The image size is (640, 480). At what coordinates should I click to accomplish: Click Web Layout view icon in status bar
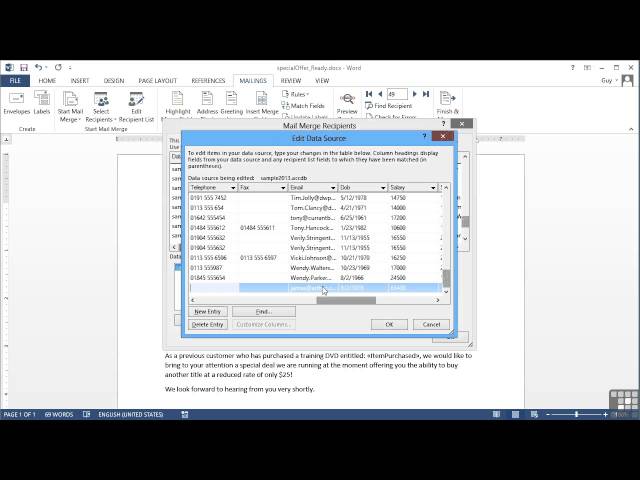[x=534, y=415]
